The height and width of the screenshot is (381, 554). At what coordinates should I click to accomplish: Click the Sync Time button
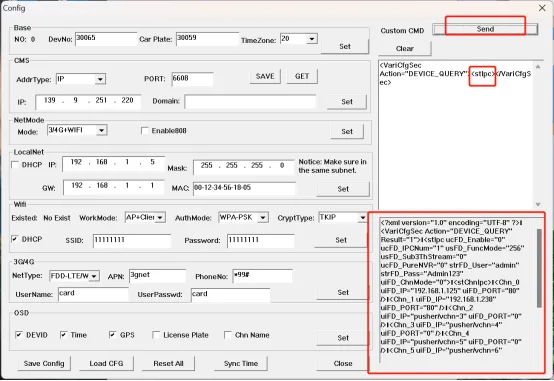(241, 363)
